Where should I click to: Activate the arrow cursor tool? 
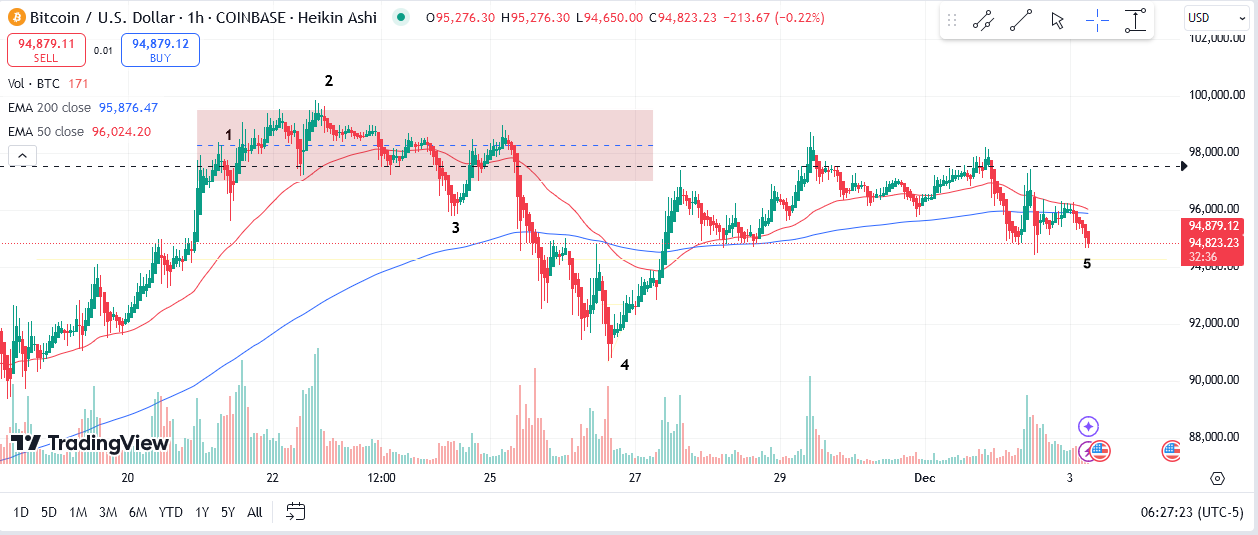(x=1058, y=20)
